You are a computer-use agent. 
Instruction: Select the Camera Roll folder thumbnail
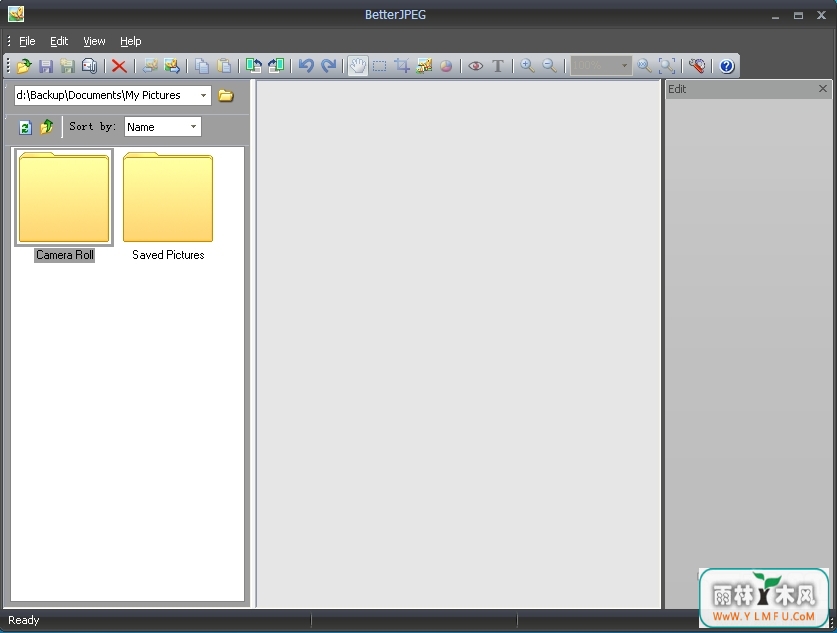pyautogui.click(x=64, y=197)
